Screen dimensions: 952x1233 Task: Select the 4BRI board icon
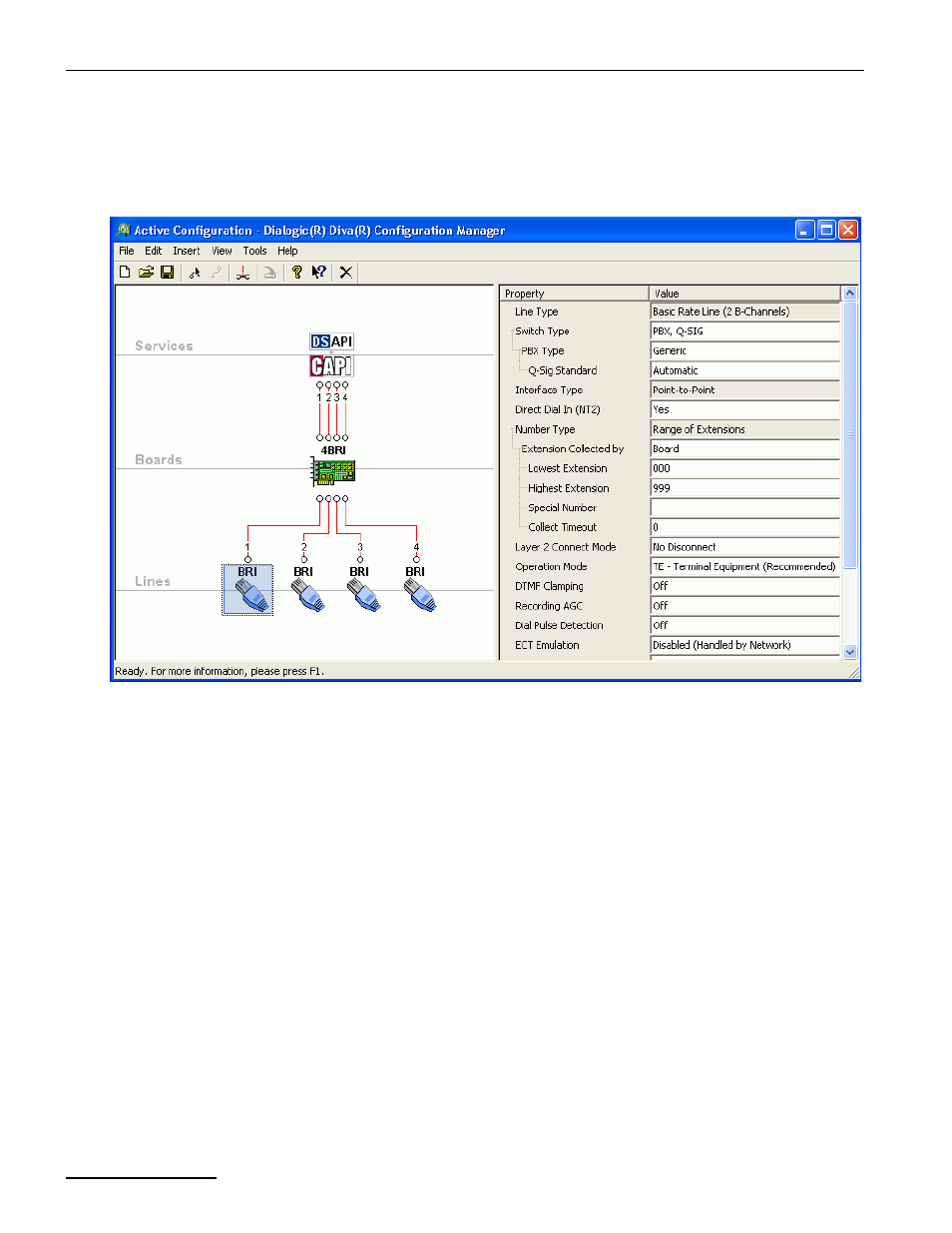pos(333,470)
